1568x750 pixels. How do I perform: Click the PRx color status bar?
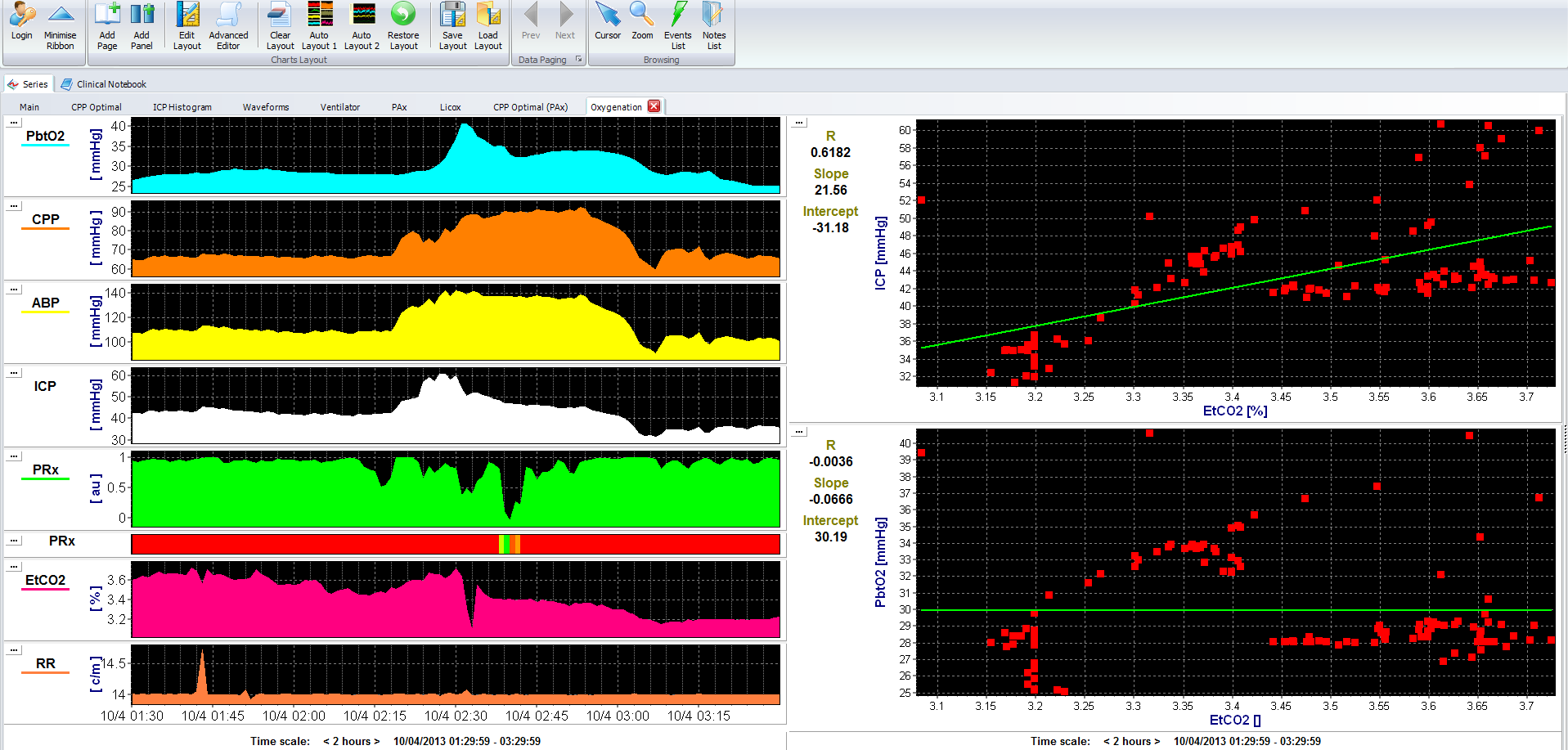tap(455, 544)
